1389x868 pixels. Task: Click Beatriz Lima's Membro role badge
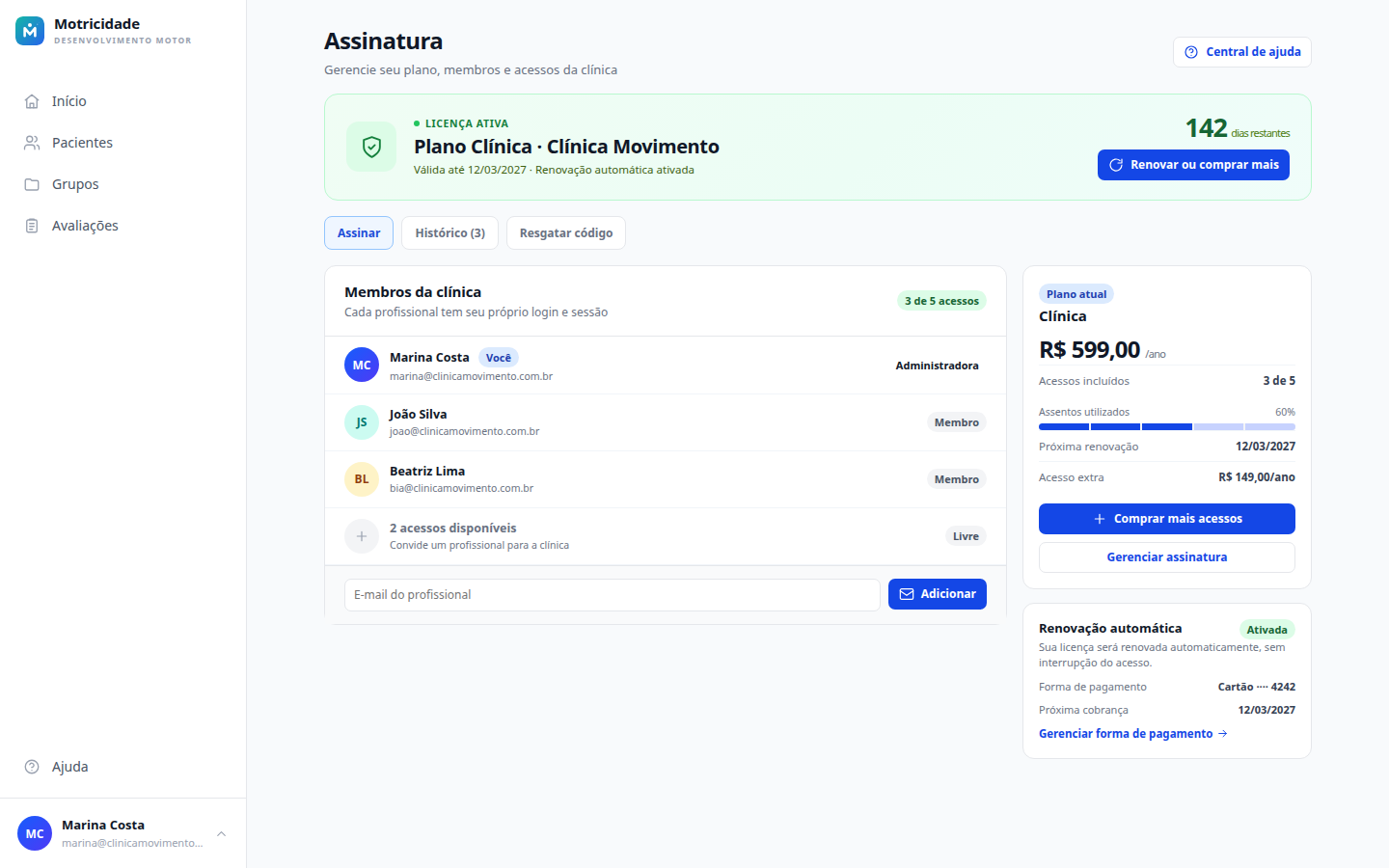pos(957,479)
